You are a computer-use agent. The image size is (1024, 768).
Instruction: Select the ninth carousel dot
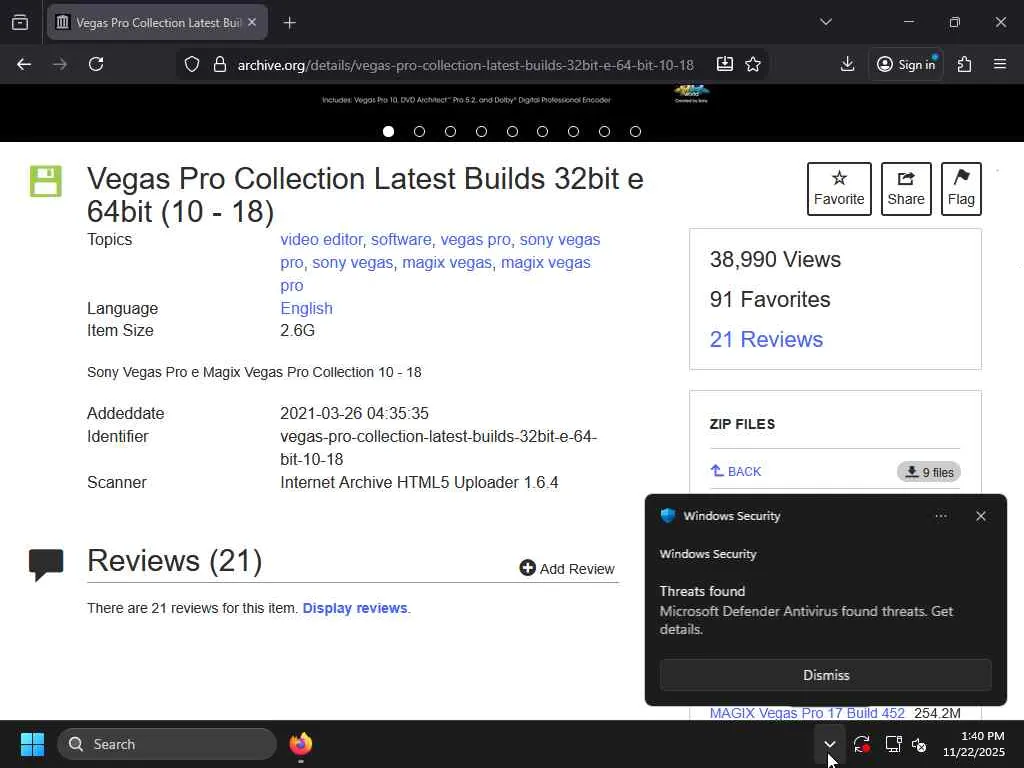635,131
